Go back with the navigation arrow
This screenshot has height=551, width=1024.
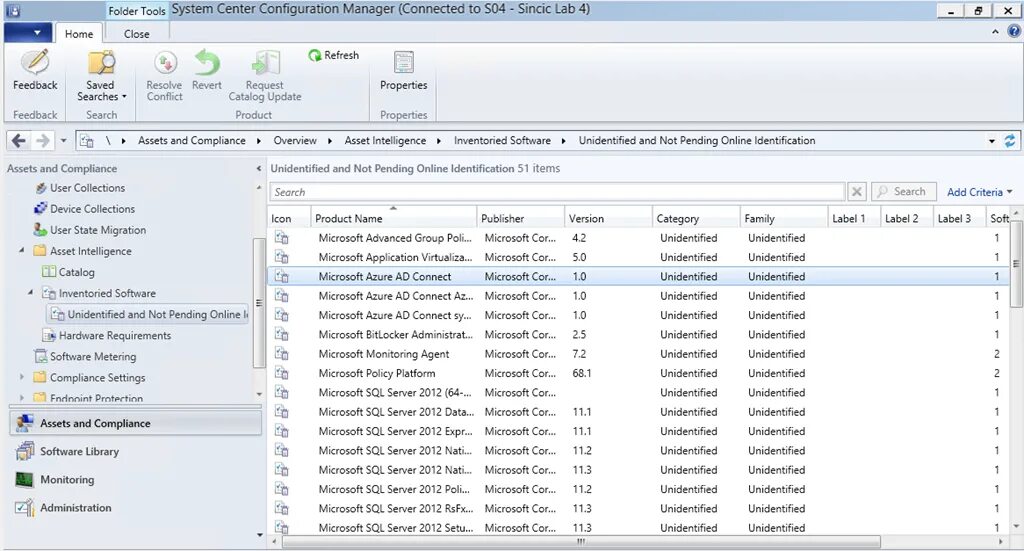19,140
